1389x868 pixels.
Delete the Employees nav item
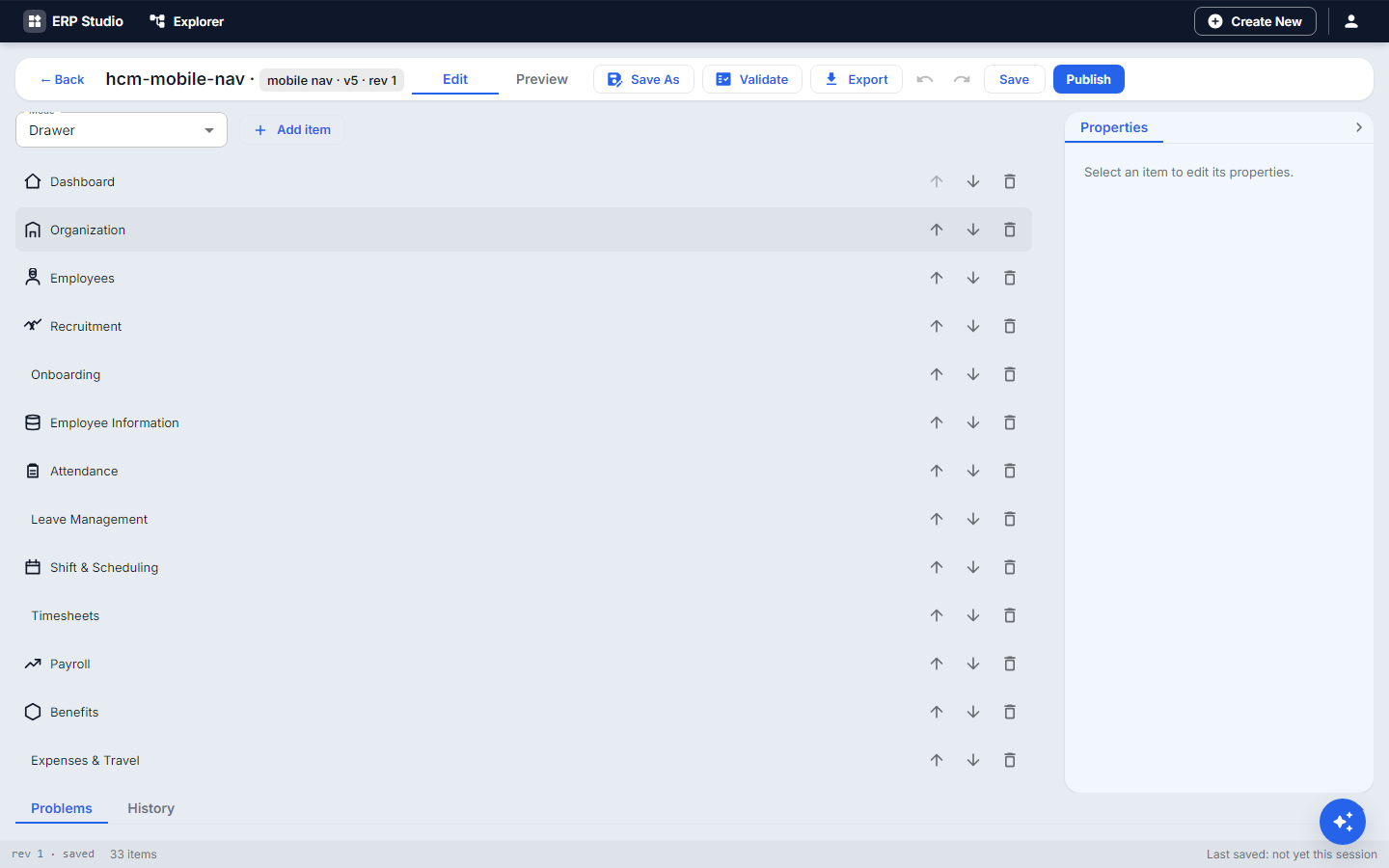coord(1010,278)
